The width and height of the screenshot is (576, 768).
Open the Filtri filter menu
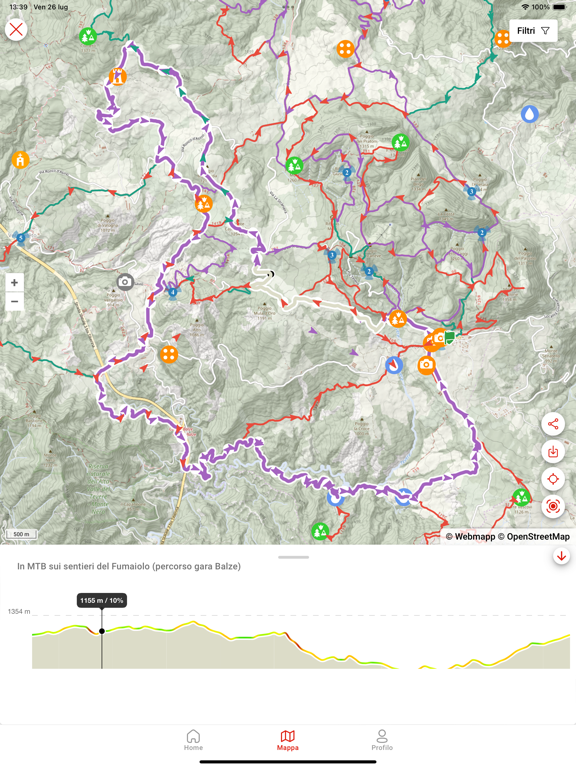533,31
